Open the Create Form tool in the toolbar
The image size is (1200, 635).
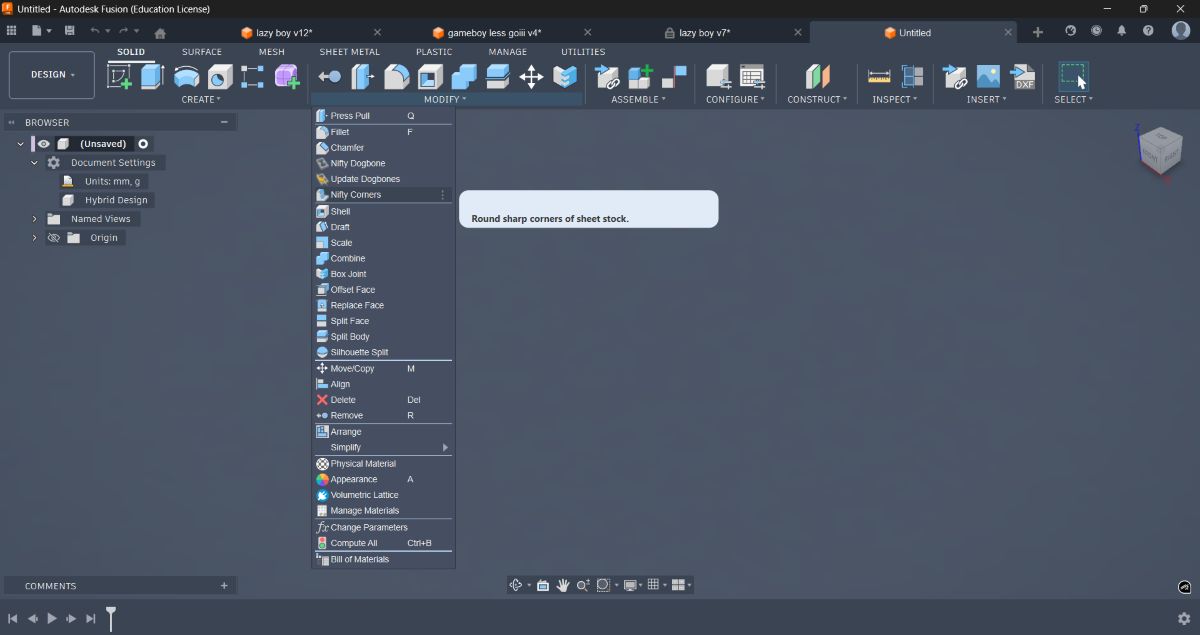click(289, 75)
